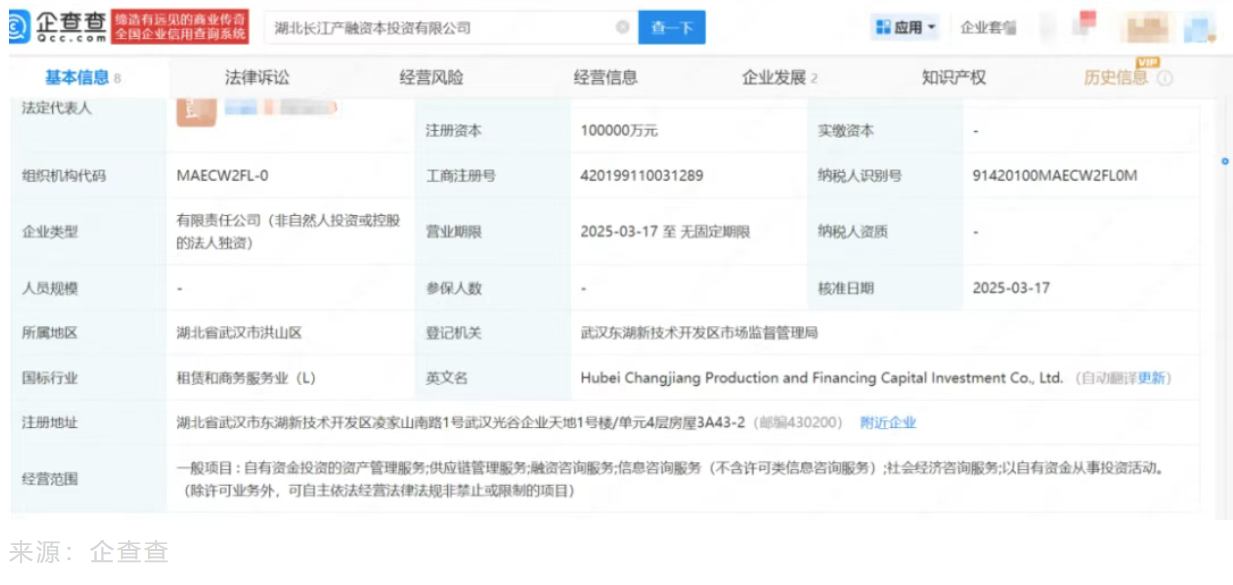Screen dimensions: 1233x585
Task: Click the 参保人数 label
Action: [x=454, y=288]
